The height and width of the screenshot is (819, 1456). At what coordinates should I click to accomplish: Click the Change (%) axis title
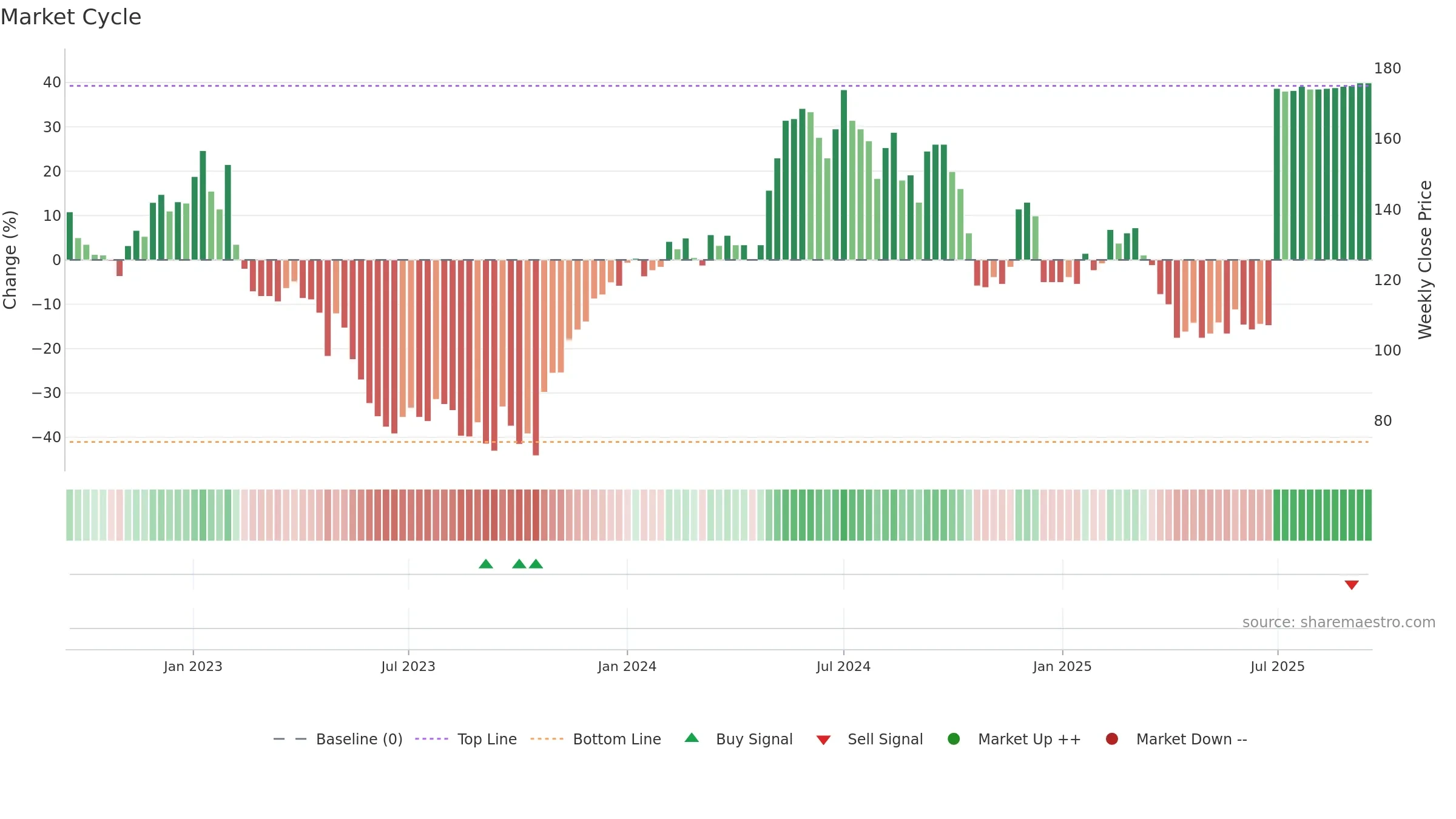(x=10, y=260)
